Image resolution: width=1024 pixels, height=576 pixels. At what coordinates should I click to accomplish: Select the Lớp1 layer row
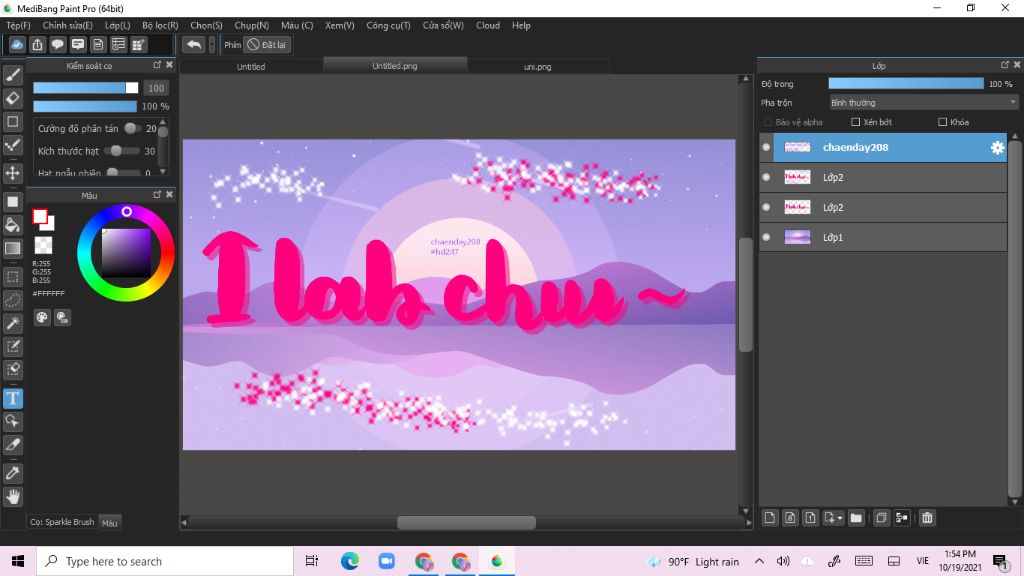(x=883, y=237)
